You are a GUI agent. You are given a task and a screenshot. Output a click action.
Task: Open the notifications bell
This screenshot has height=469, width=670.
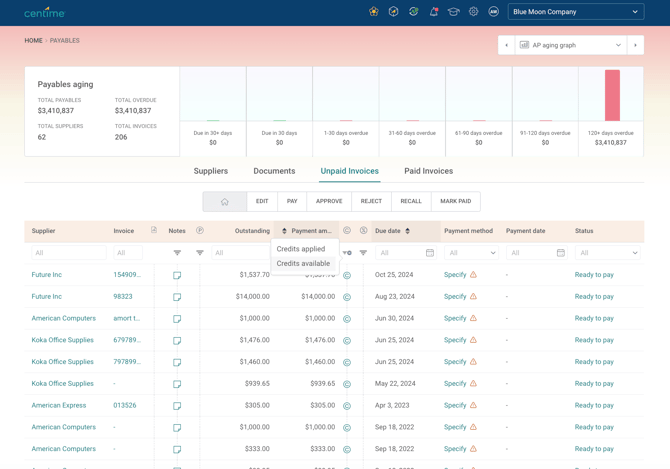(434, 12)
